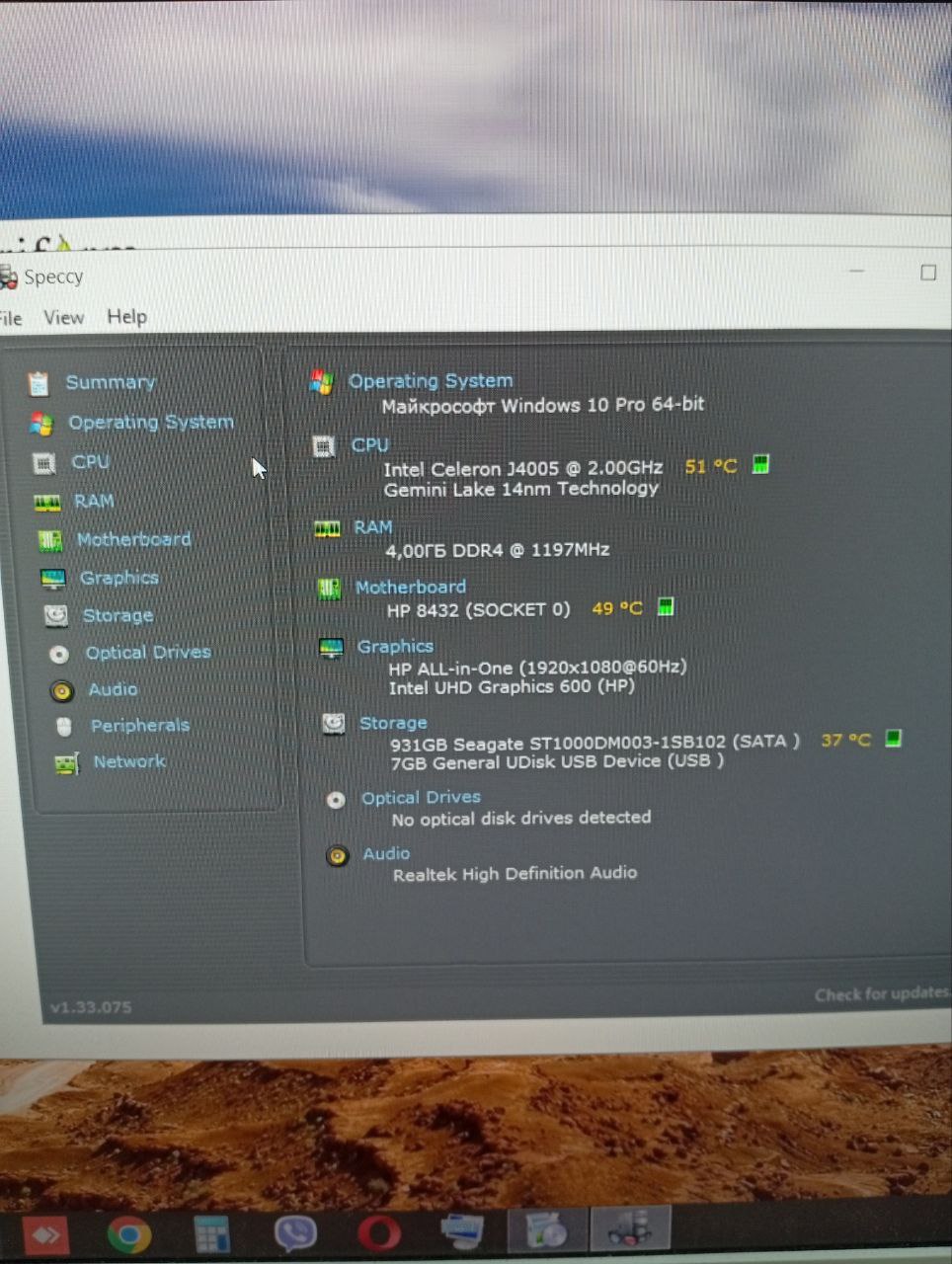The image size is (952, 1264).
Task: Click the Network sidebar icon
Action: (x=66, y=763)
